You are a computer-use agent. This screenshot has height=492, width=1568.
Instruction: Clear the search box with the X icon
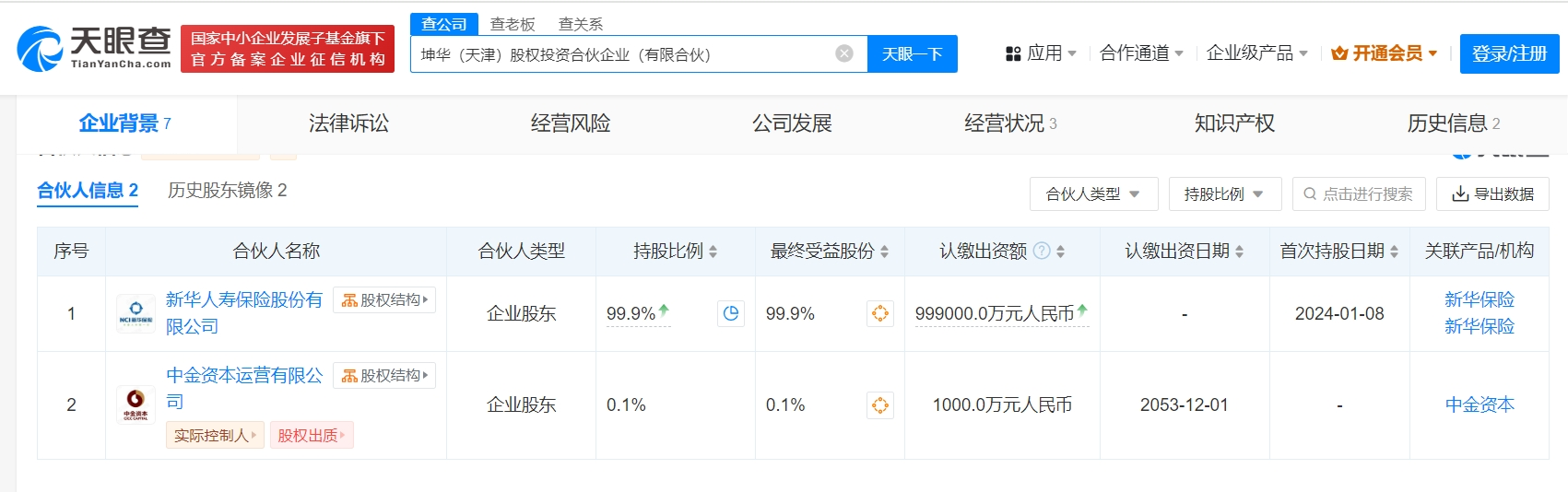[x=844, y=53]
